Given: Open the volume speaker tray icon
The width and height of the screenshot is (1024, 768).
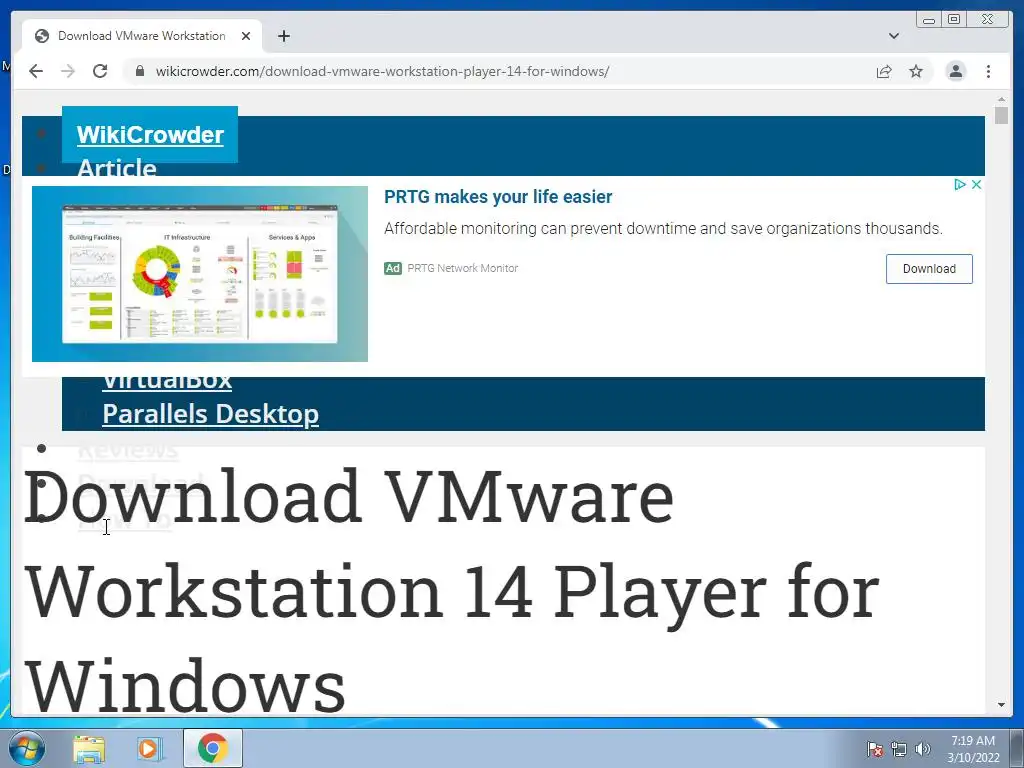Looking at the screenshot, I should click(922, 749).
